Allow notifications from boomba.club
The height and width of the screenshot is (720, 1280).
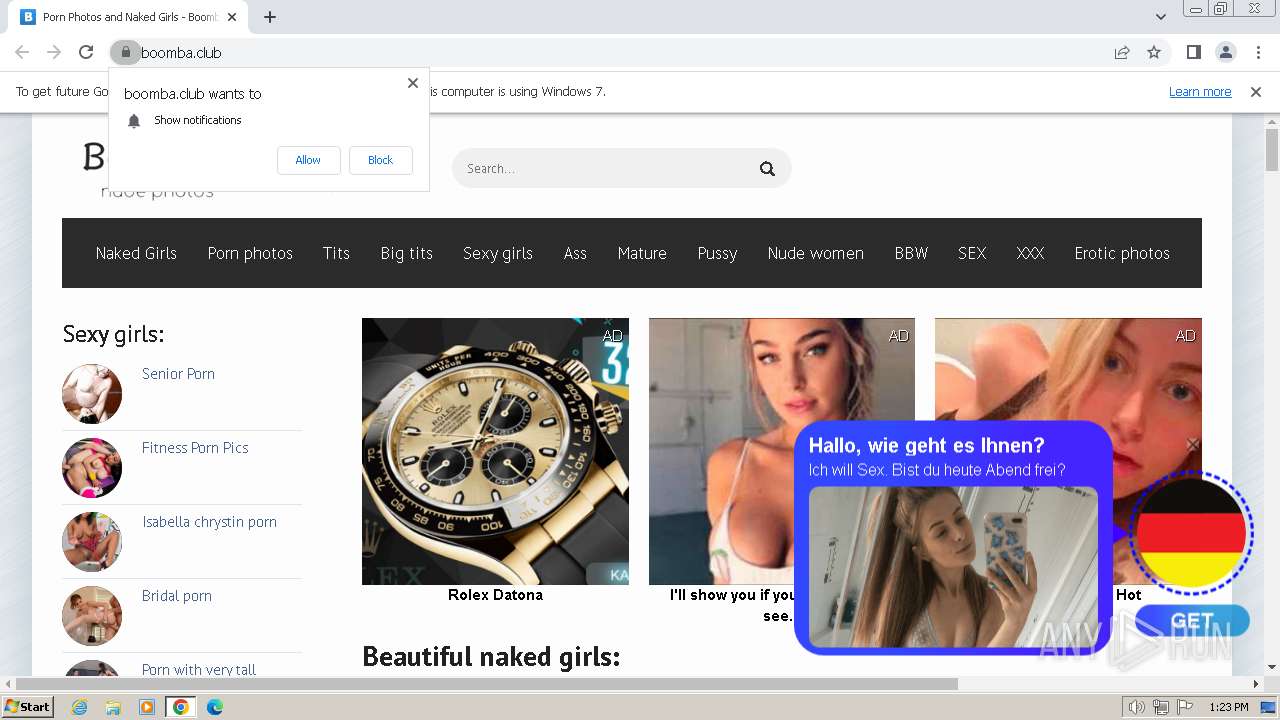[x=308, y=160]
